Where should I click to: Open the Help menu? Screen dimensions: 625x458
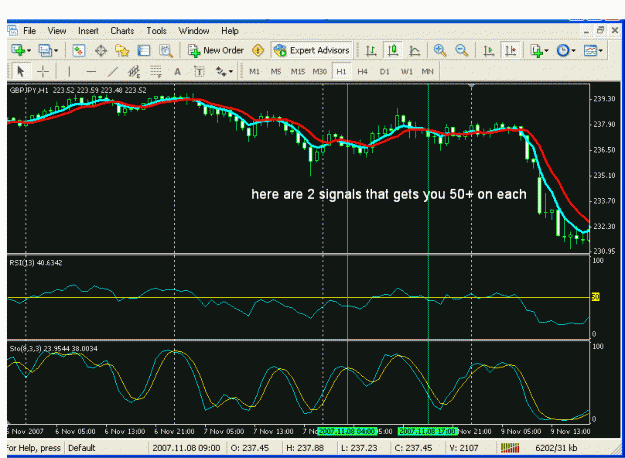point(230,31)
